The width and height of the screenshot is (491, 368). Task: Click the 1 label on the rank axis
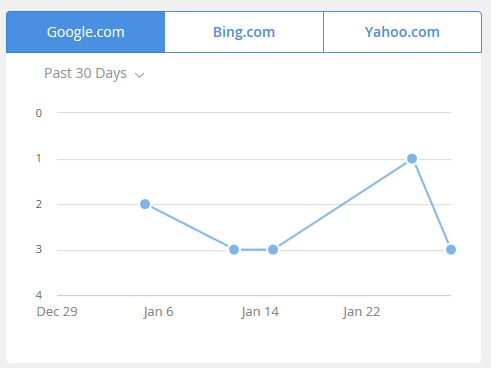coord(39,158)
